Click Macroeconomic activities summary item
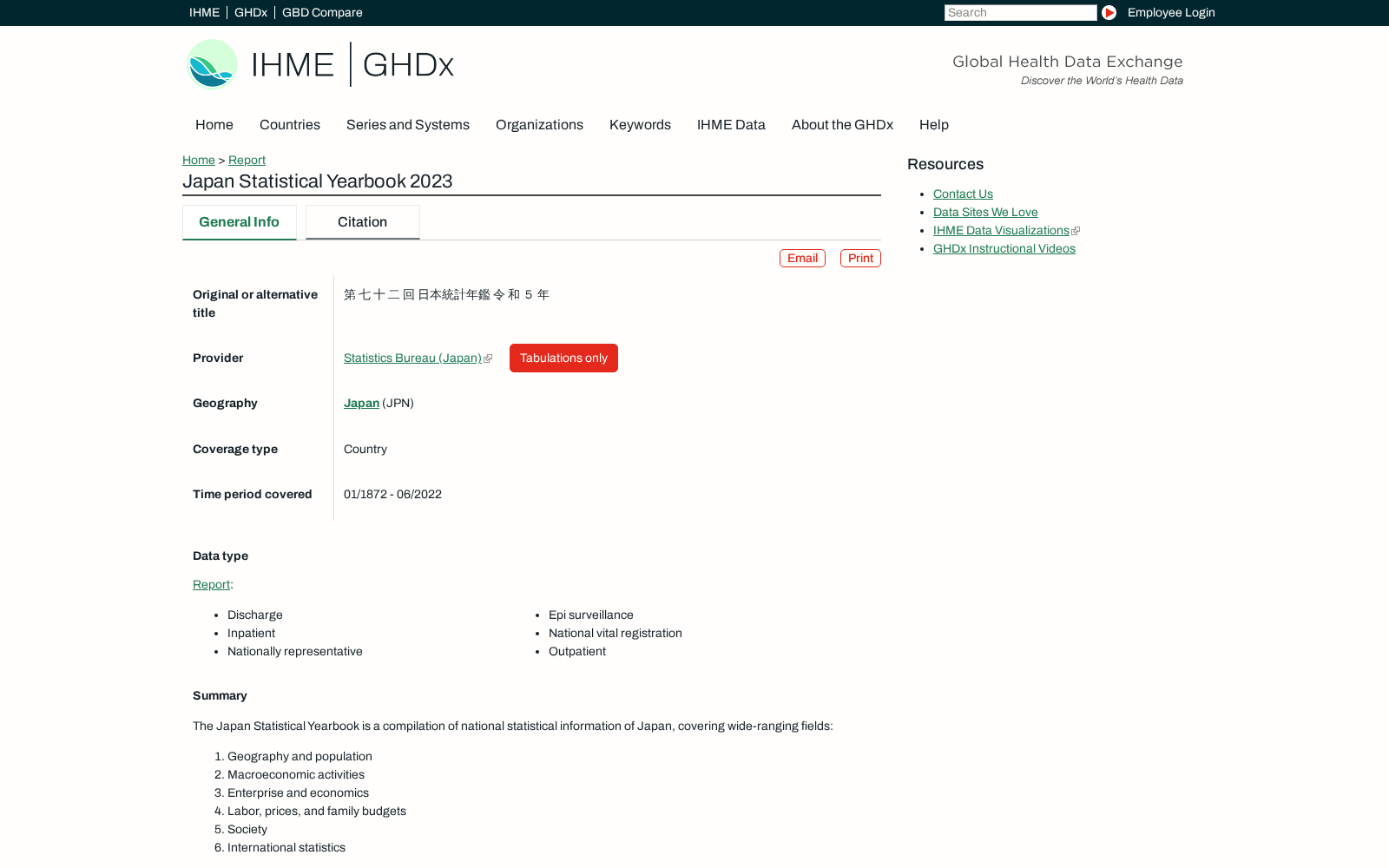 click(296, 775)
